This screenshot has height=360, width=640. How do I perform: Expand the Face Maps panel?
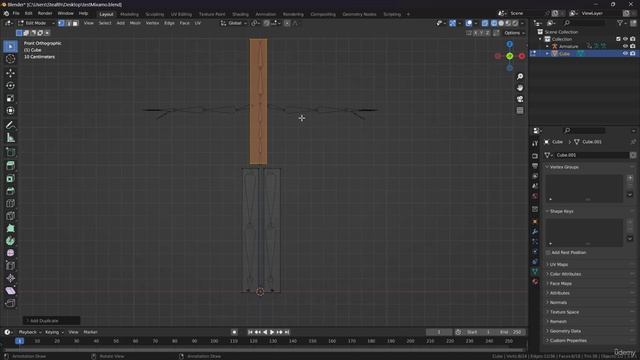[x=560, y=283]
